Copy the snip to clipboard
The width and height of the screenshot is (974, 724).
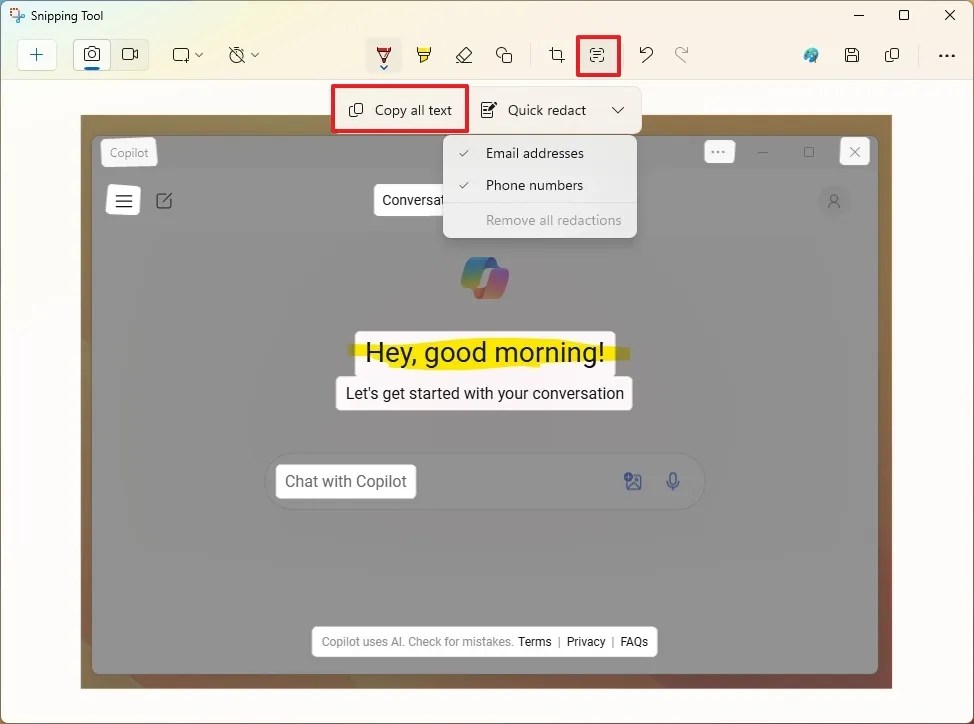[892, 55]
